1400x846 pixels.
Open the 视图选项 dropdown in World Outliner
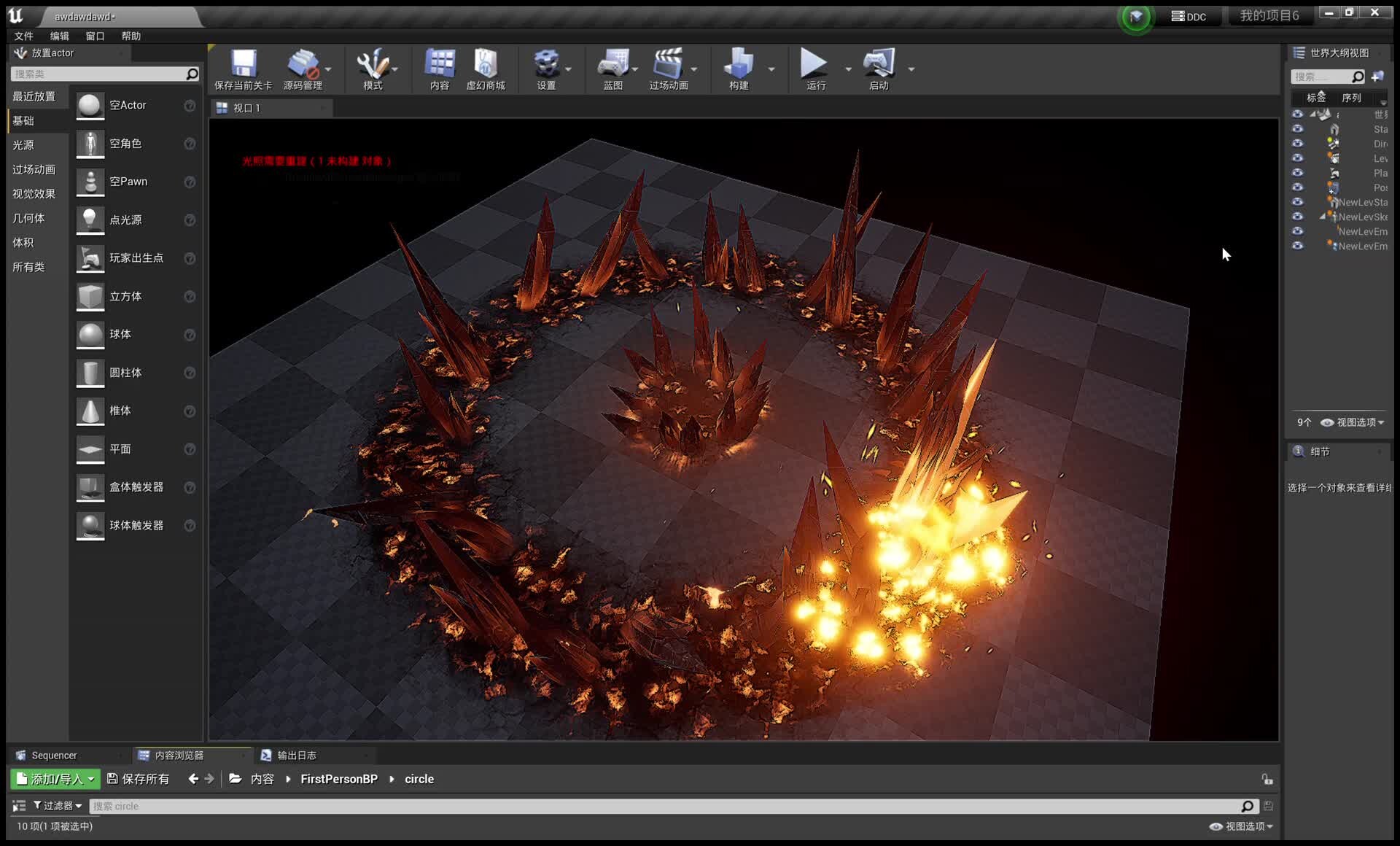point(1353,422)
